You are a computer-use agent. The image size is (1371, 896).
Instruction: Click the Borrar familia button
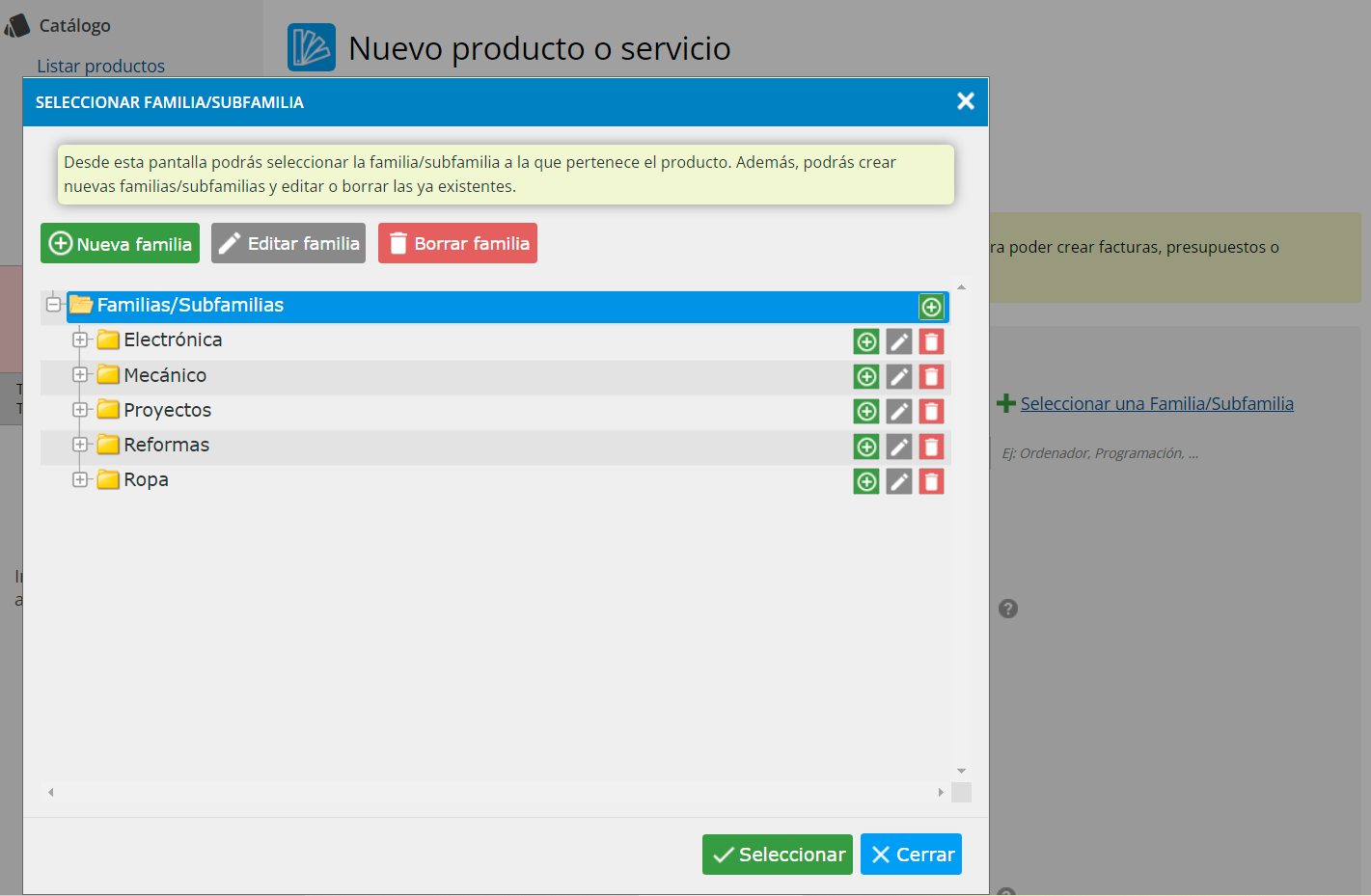pyautogui.click(x=457, y=243)
